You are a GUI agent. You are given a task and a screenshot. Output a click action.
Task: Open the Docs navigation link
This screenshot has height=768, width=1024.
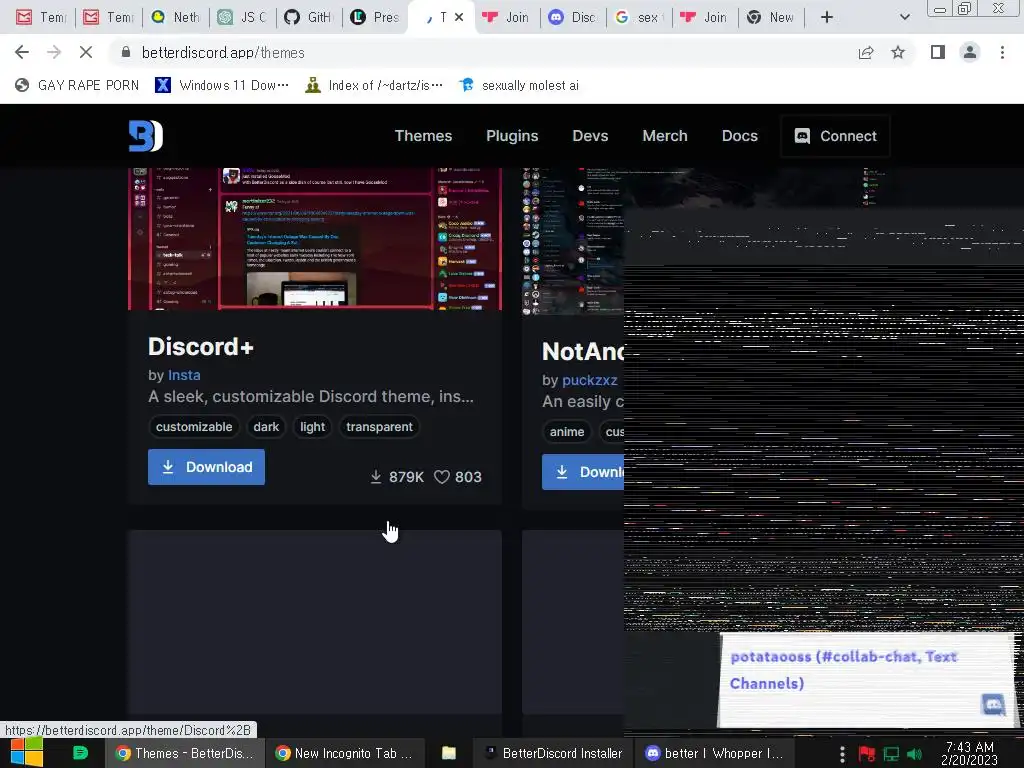(x=739, y=136)
